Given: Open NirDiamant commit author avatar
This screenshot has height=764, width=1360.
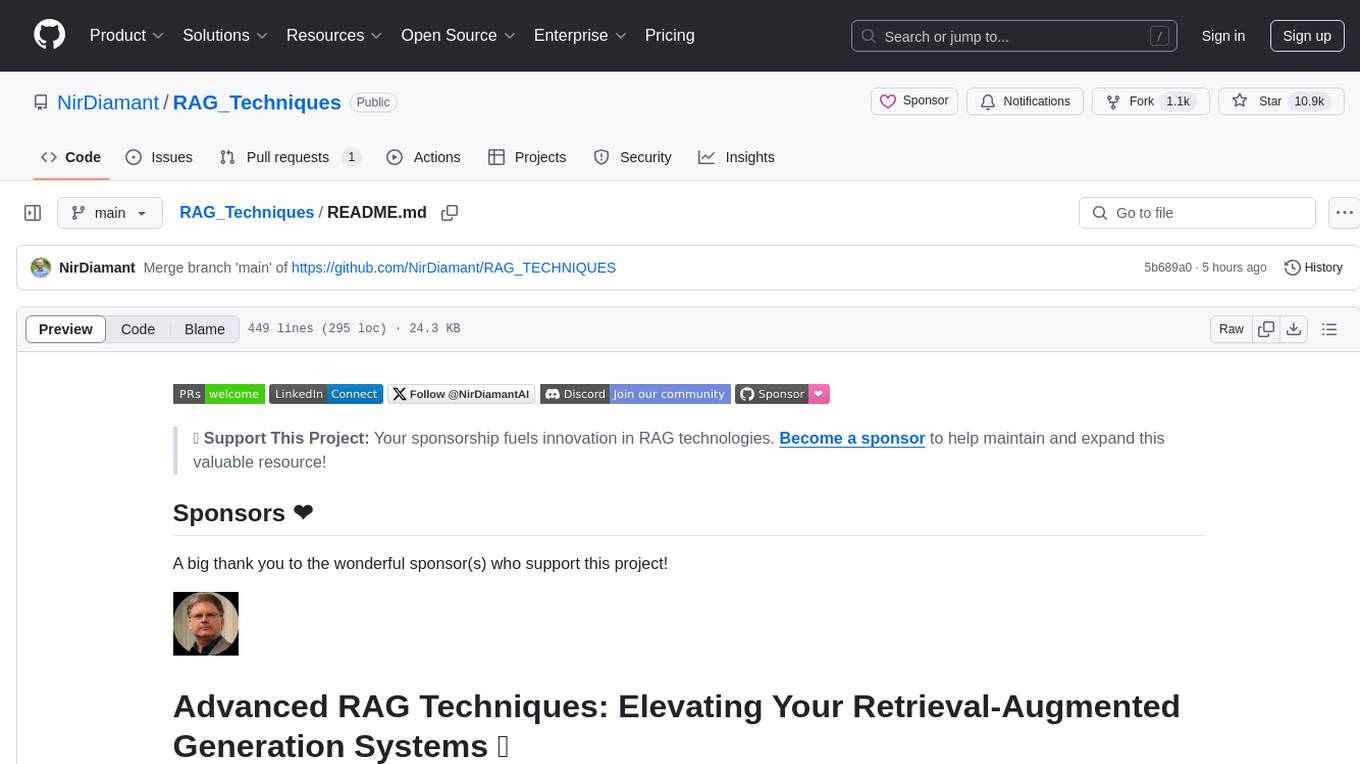Looking at the screenshot, I should (41, 268).
